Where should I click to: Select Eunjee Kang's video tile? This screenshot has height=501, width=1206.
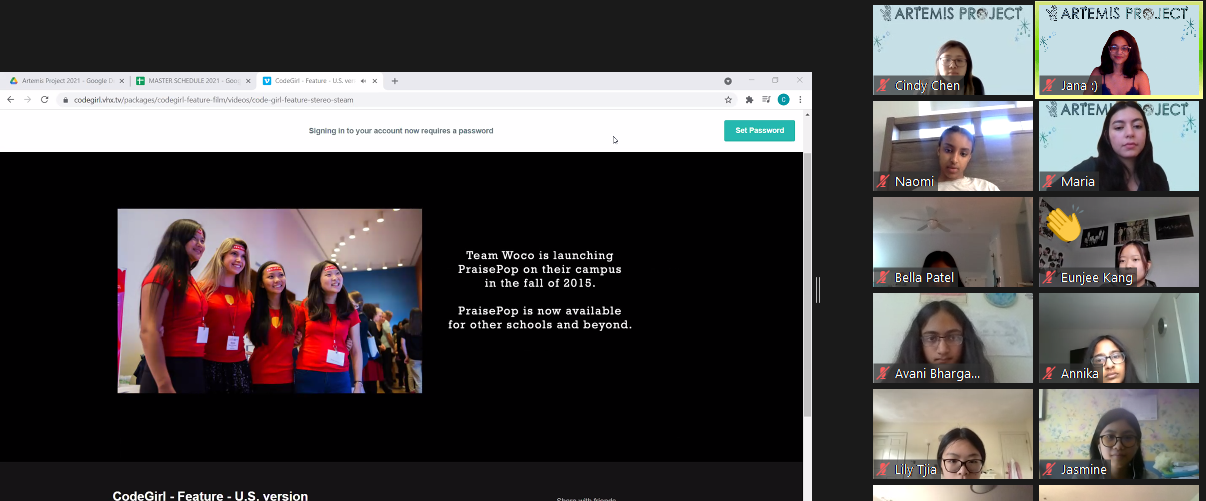point(1118,241)
